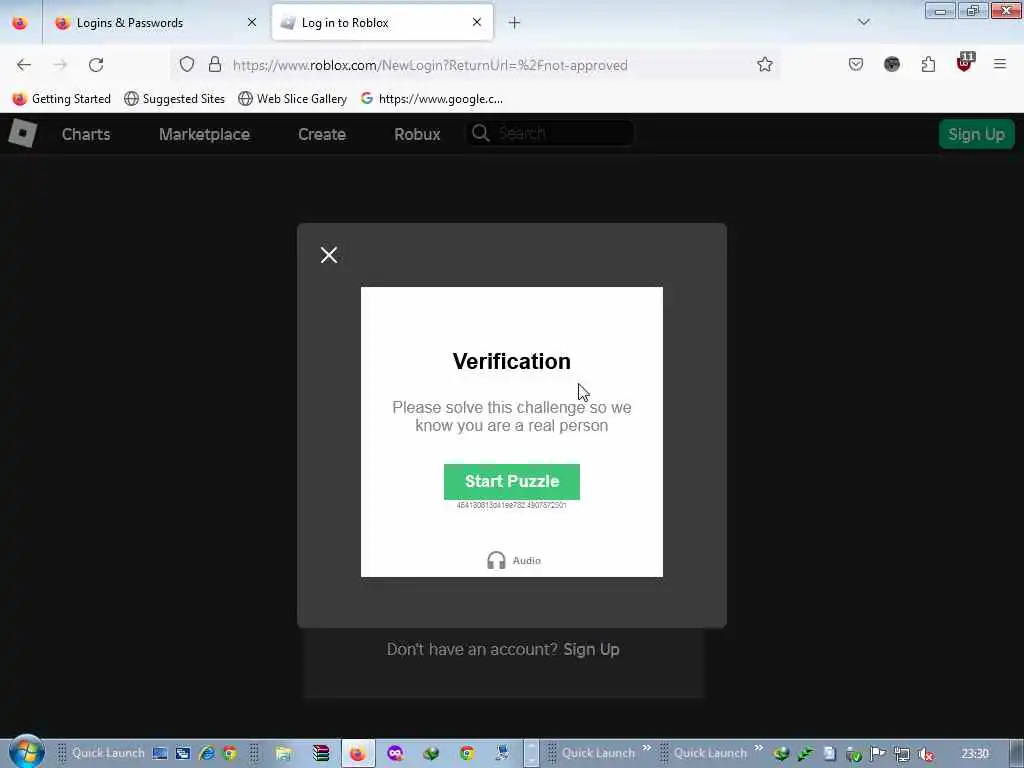Screen dimensions: 1024x768
Task: Expand the second Quick Launch chevron
Action: 759,748
